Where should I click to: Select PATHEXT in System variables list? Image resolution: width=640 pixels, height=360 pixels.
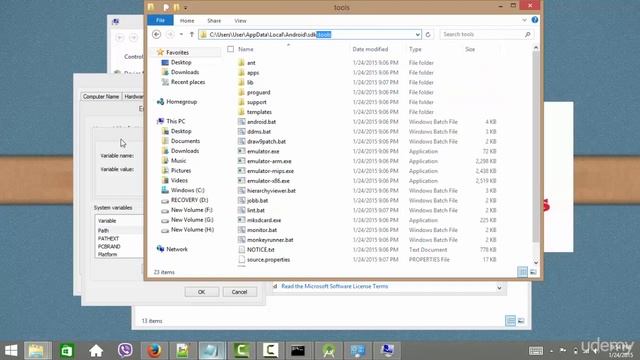pos(108,238)
